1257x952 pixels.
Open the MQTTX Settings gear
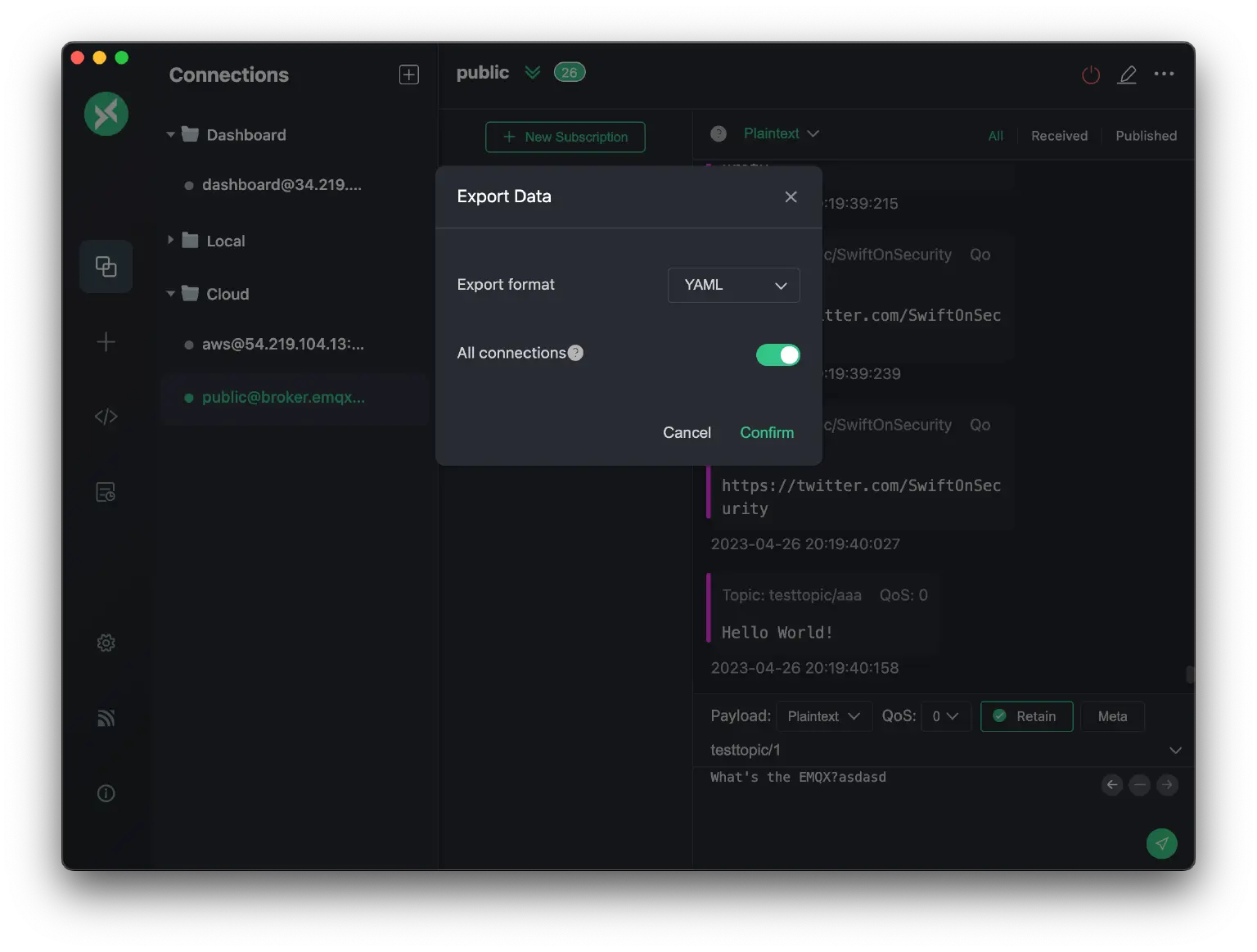tap(106, 643)
